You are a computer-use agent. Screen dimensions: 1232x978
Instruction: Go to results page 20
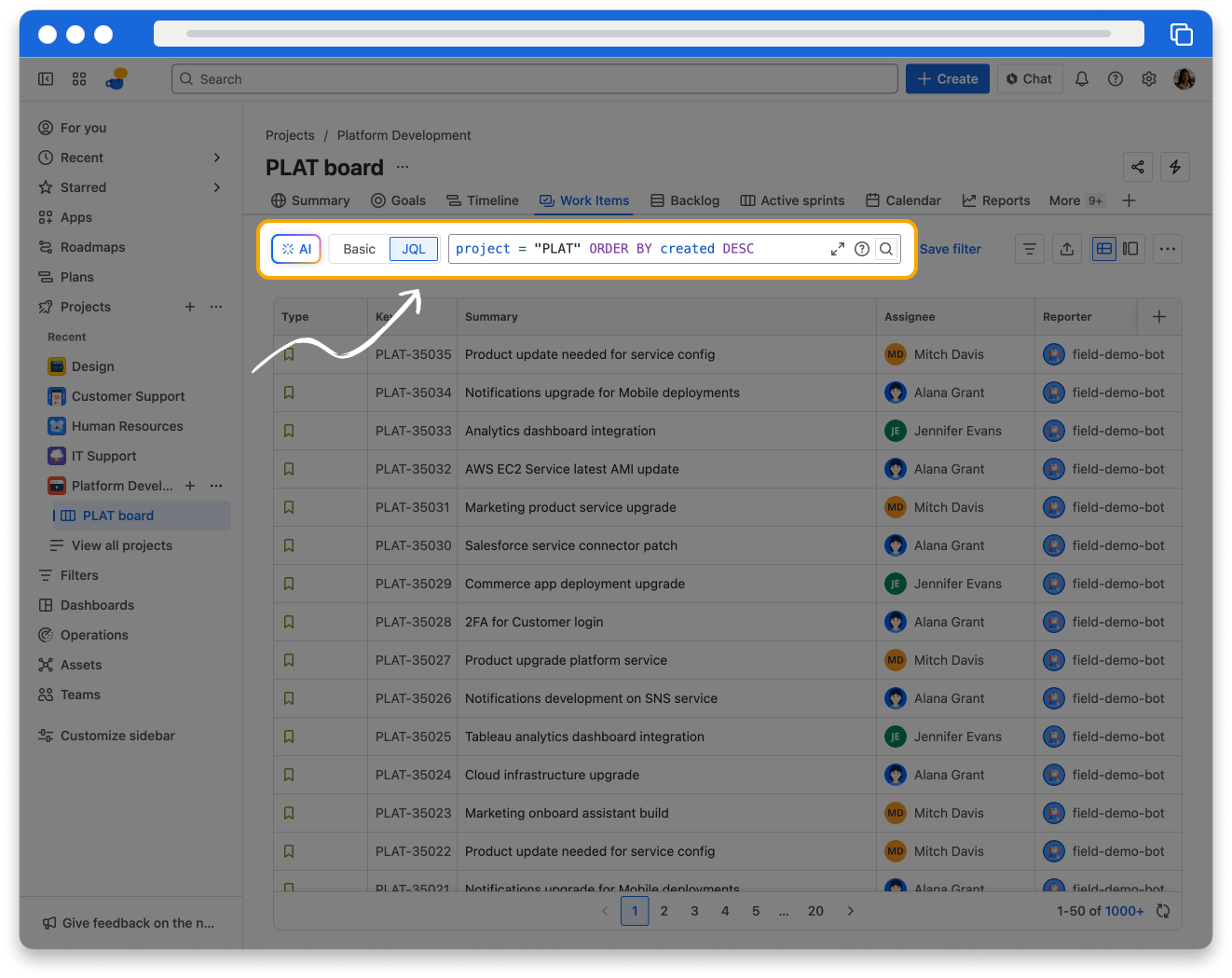pyautogui.click(x=815, y=911)
